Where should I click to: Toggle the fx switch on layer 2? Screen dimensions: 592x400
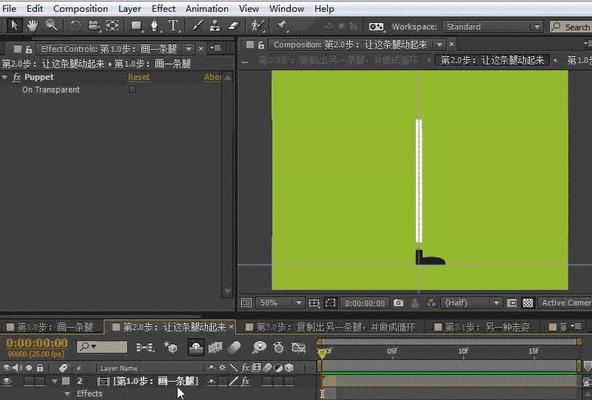click(245, 381)
